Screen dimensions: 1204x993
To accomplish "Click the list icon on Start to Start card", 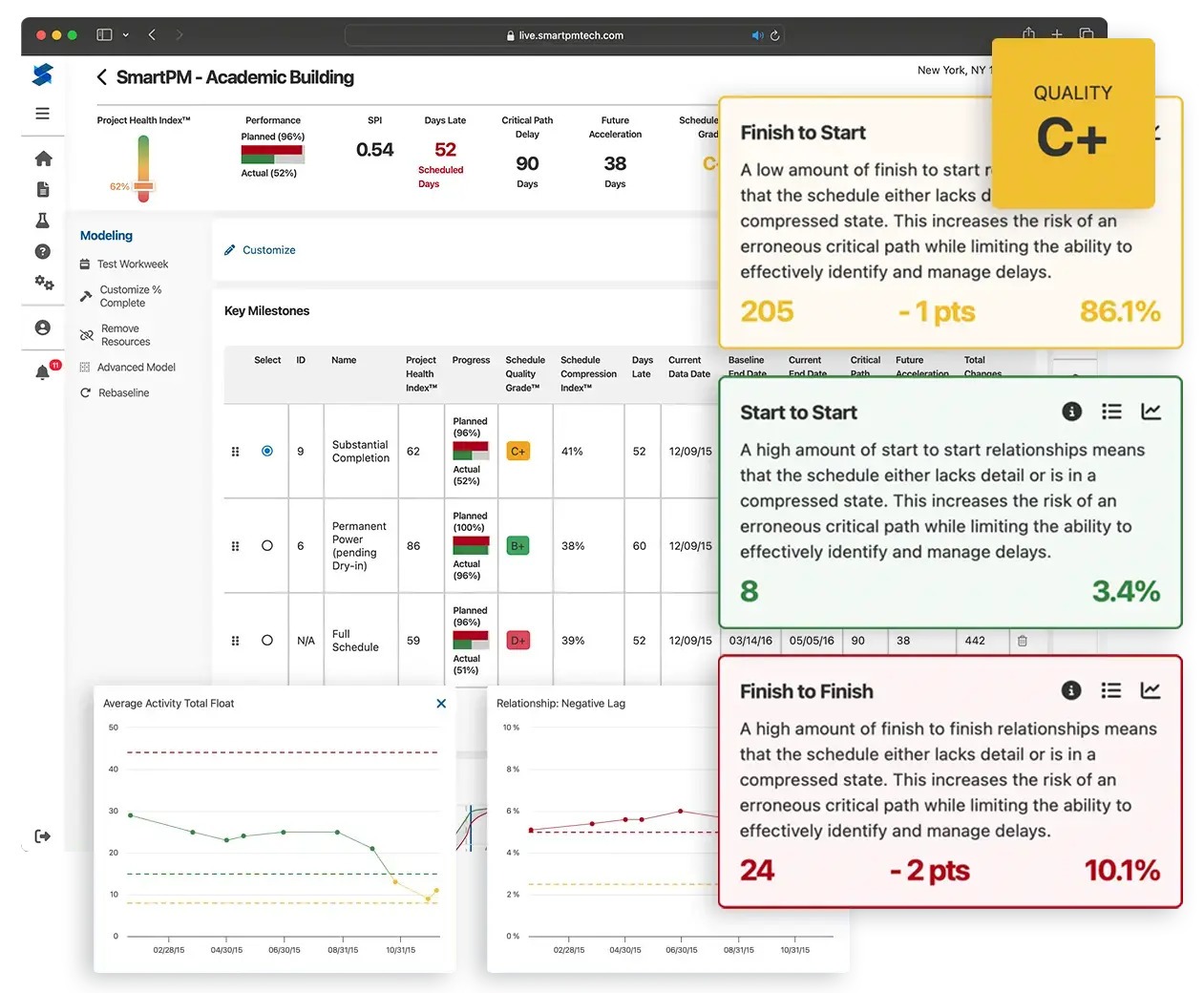I will coord(1111,412).
